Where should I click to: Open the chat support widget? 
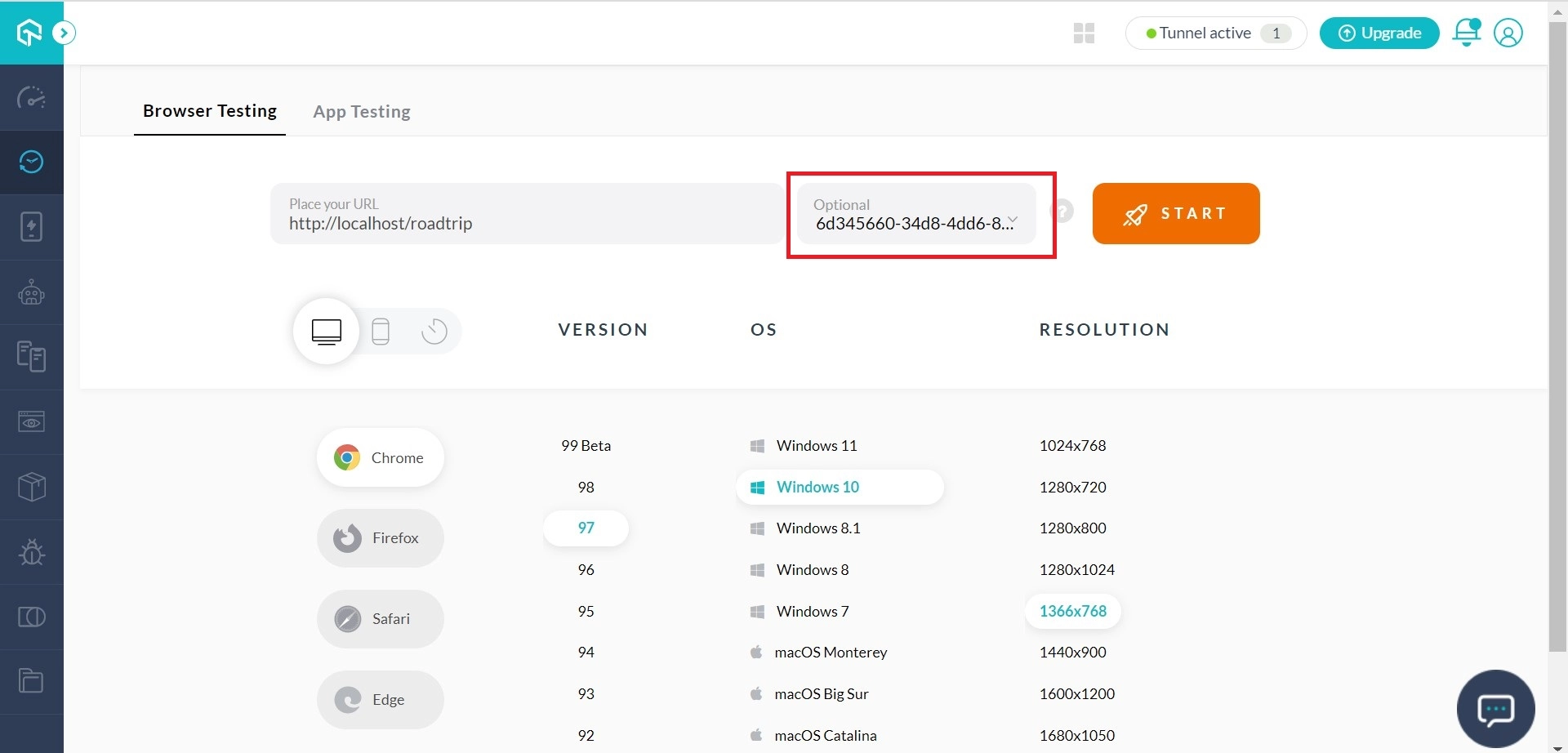(x=1495, y=709)
